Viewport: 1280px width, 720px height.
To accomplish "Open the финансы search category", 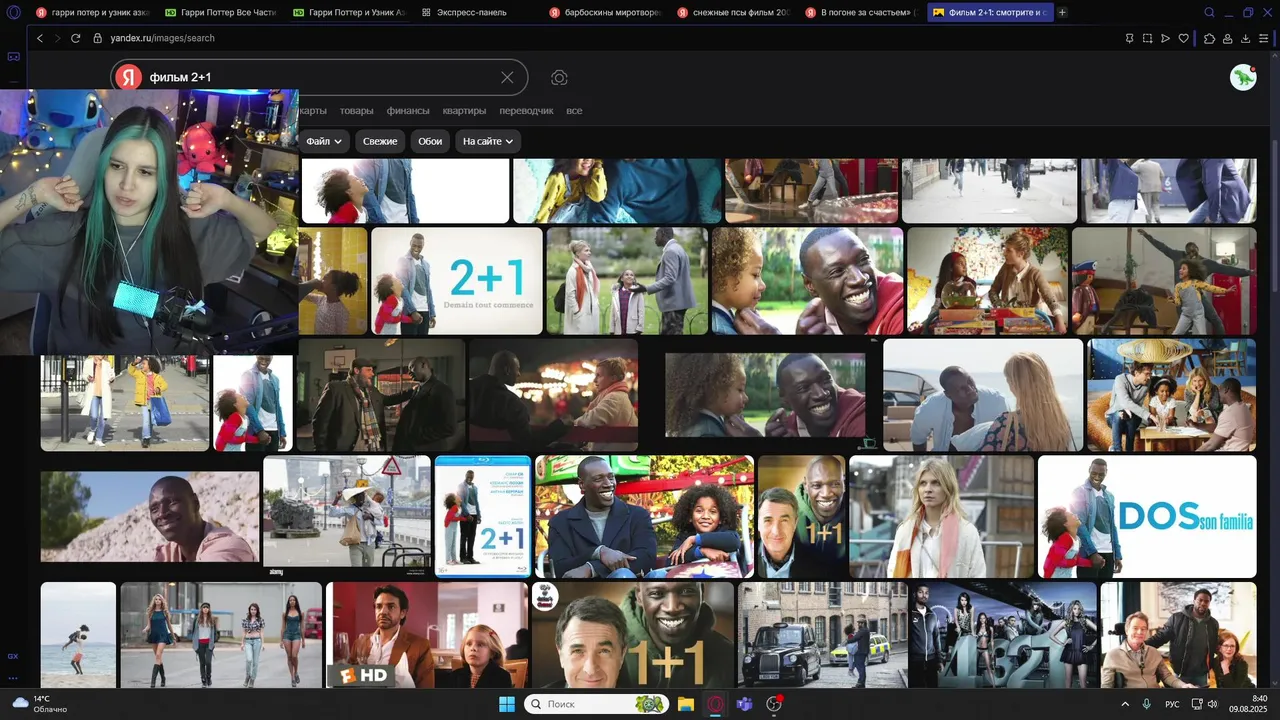I will [x=408, y=111].
